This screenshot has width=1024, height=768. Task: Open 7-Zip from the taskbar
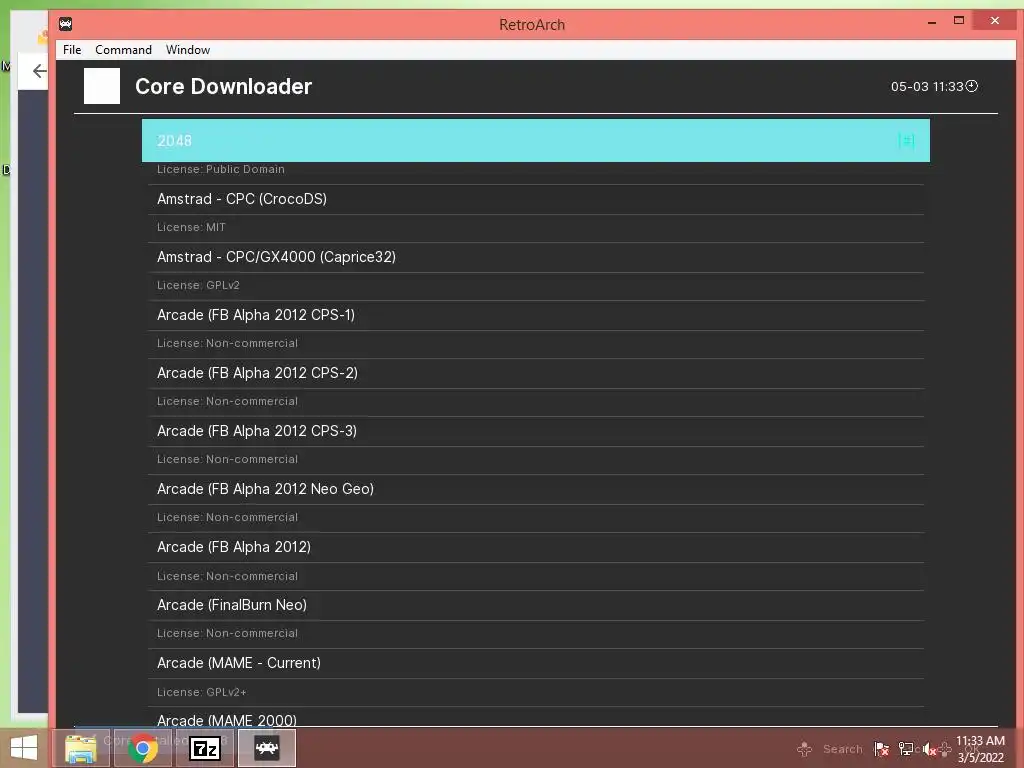coord(204,748)
